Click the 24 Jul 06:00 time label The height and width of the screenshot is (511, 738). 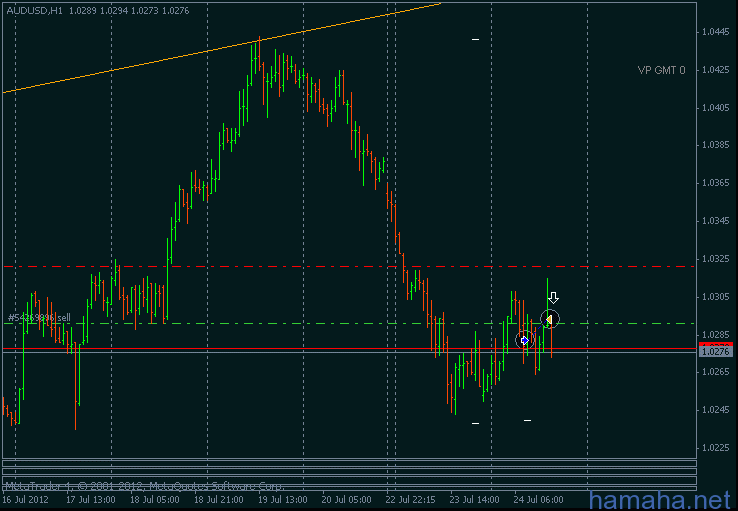coord(538,498)
